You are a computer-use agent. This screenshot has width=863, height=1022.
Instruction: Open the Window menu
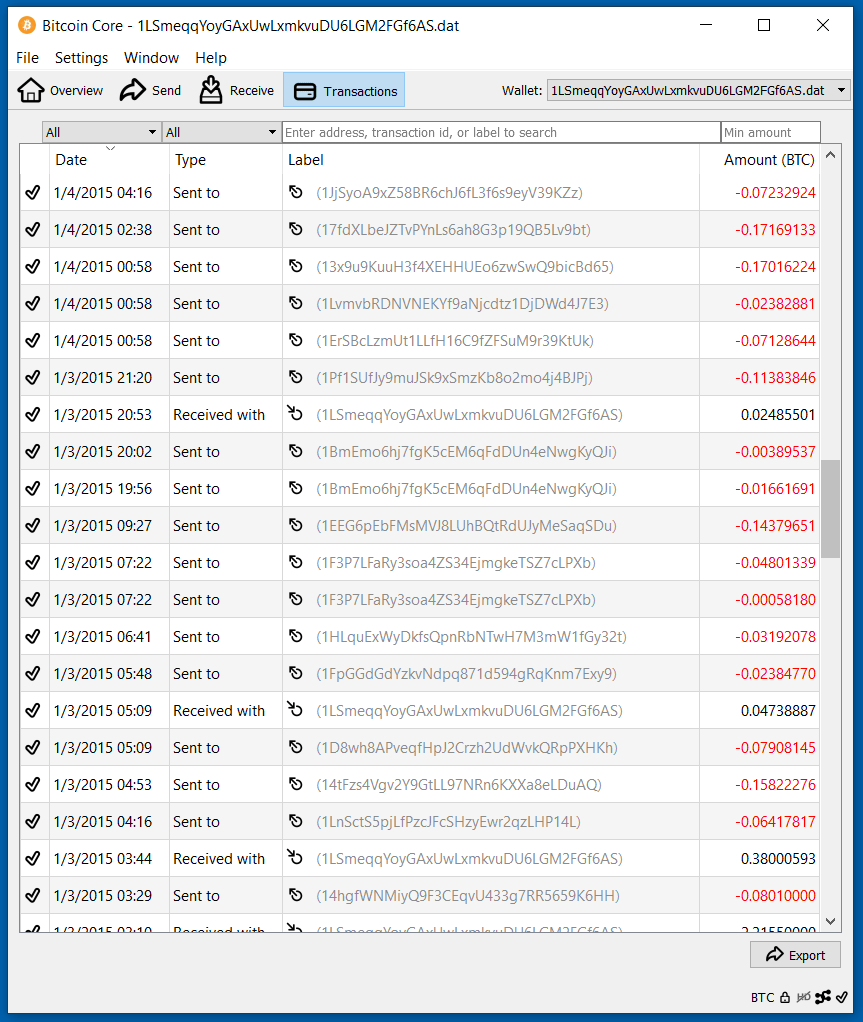tap(151, 57)
